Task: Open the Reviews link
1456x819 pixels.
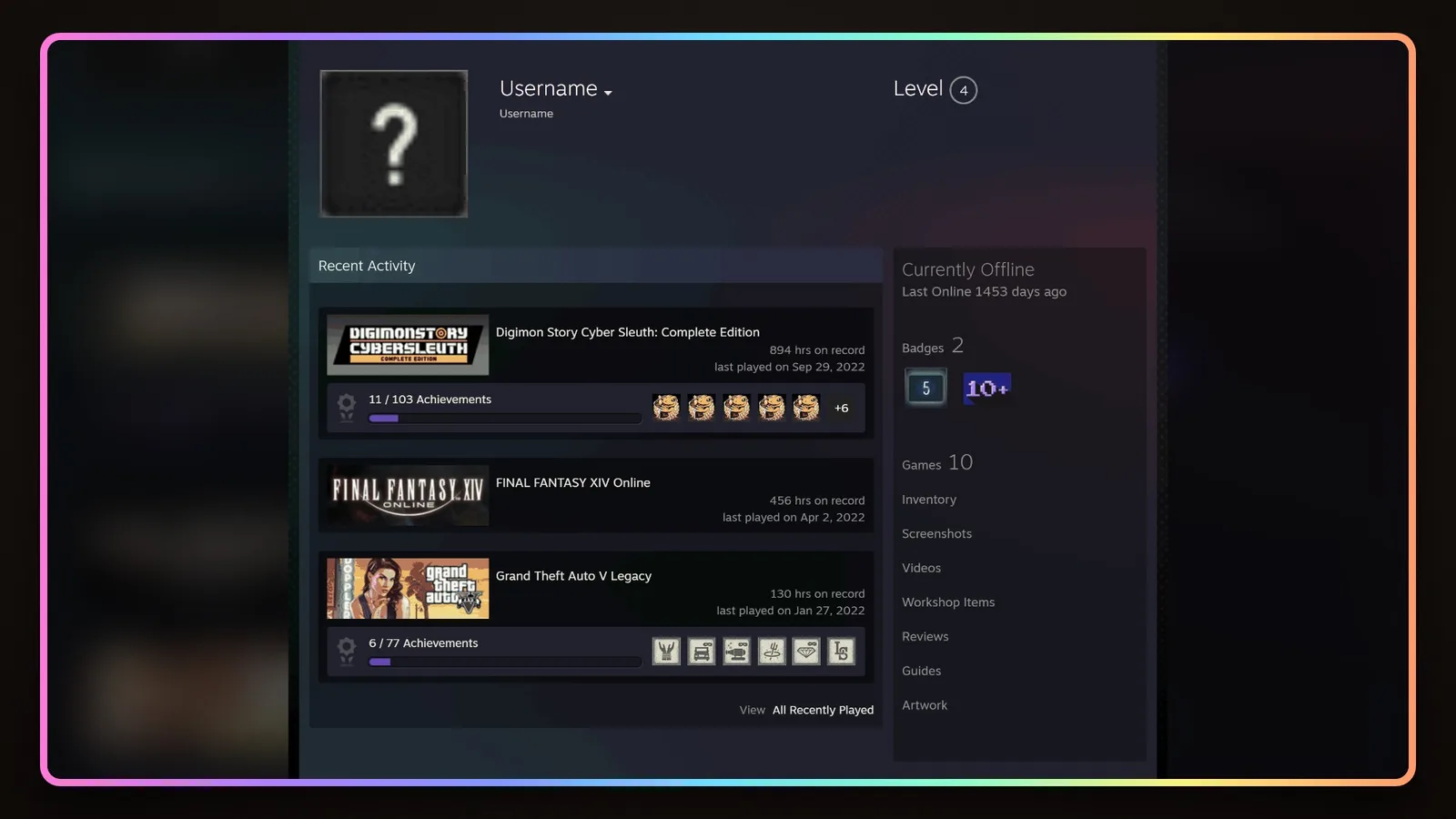Action: pyautogui.click(x=925, y=637)
